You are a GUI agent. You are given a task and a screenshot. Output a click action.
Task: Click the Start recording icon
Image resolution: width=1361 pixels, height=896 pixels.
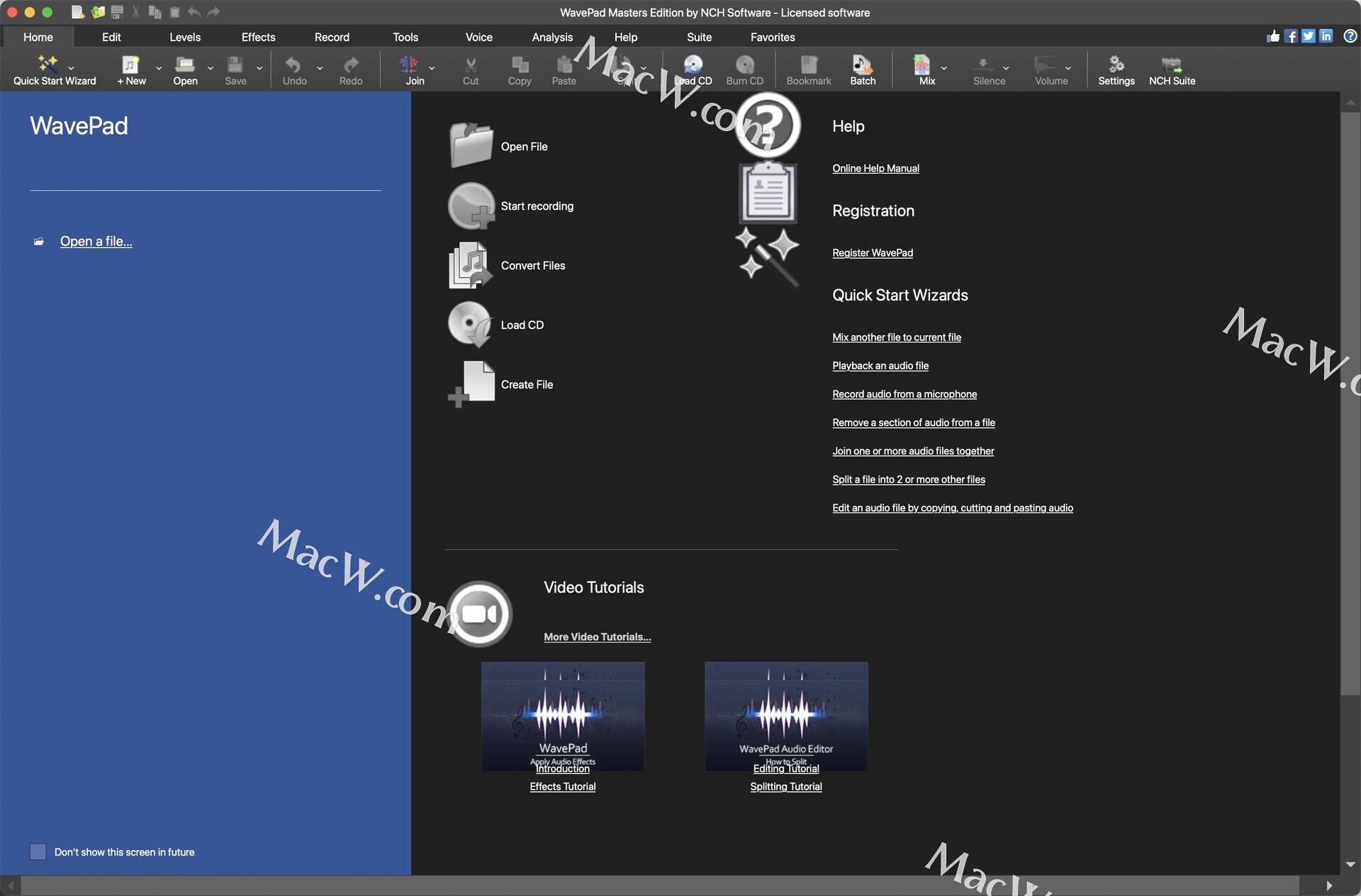(x=471, y=206)
